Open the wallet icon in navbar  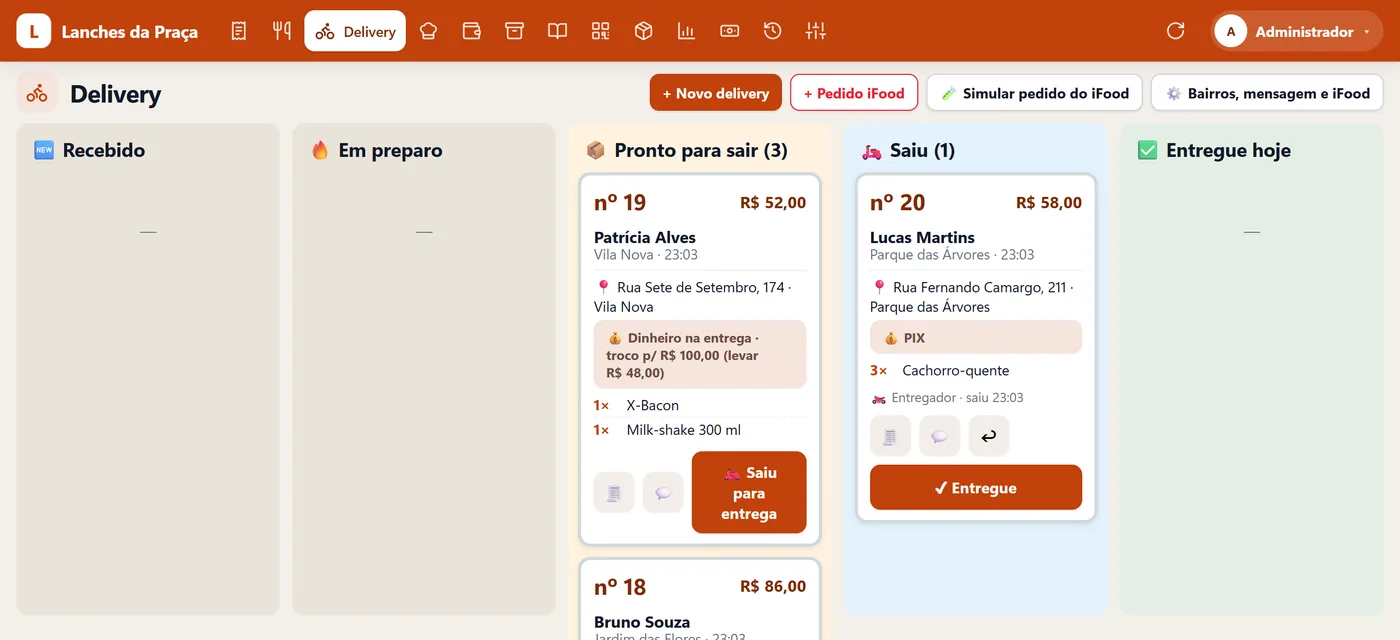tap(472, 31)
